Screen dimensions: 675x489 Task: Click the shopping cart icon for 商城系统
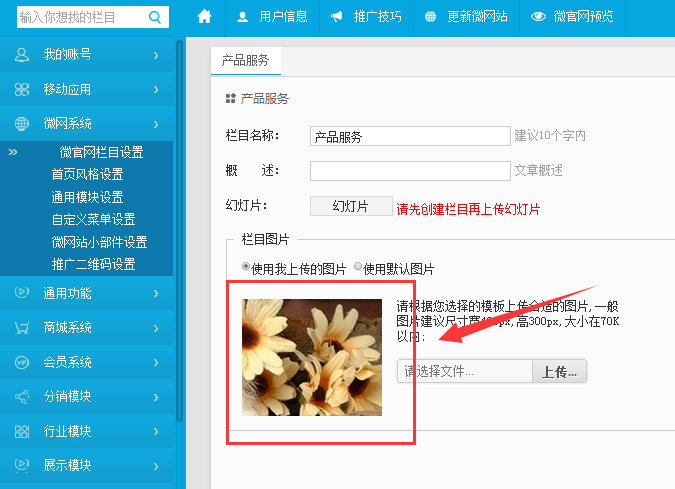(x=22, y=328)
